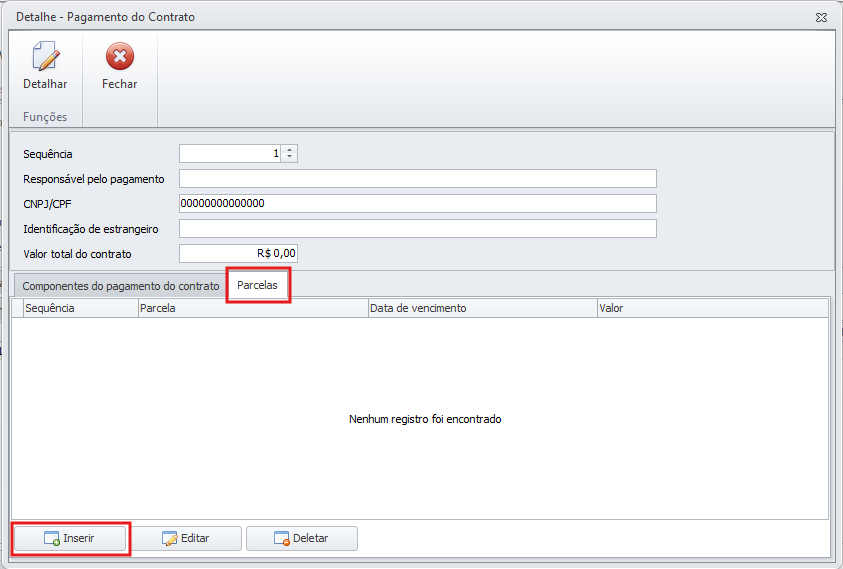Click the red Fechar icon
843x569 pixels.
pos(119,57)
